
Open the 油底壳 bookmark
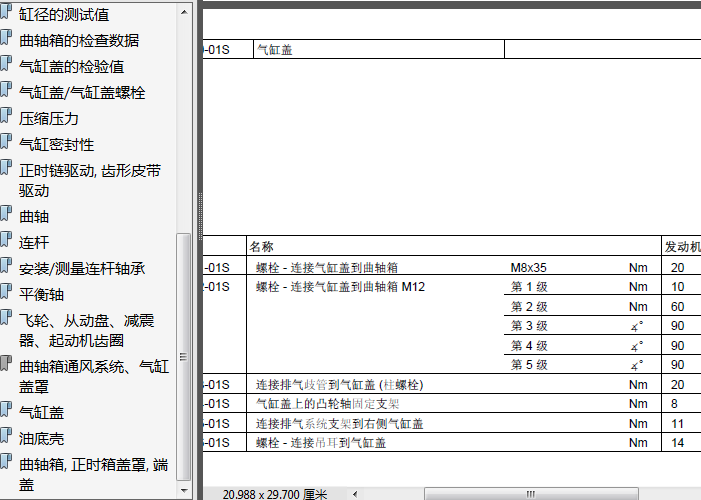42,438
